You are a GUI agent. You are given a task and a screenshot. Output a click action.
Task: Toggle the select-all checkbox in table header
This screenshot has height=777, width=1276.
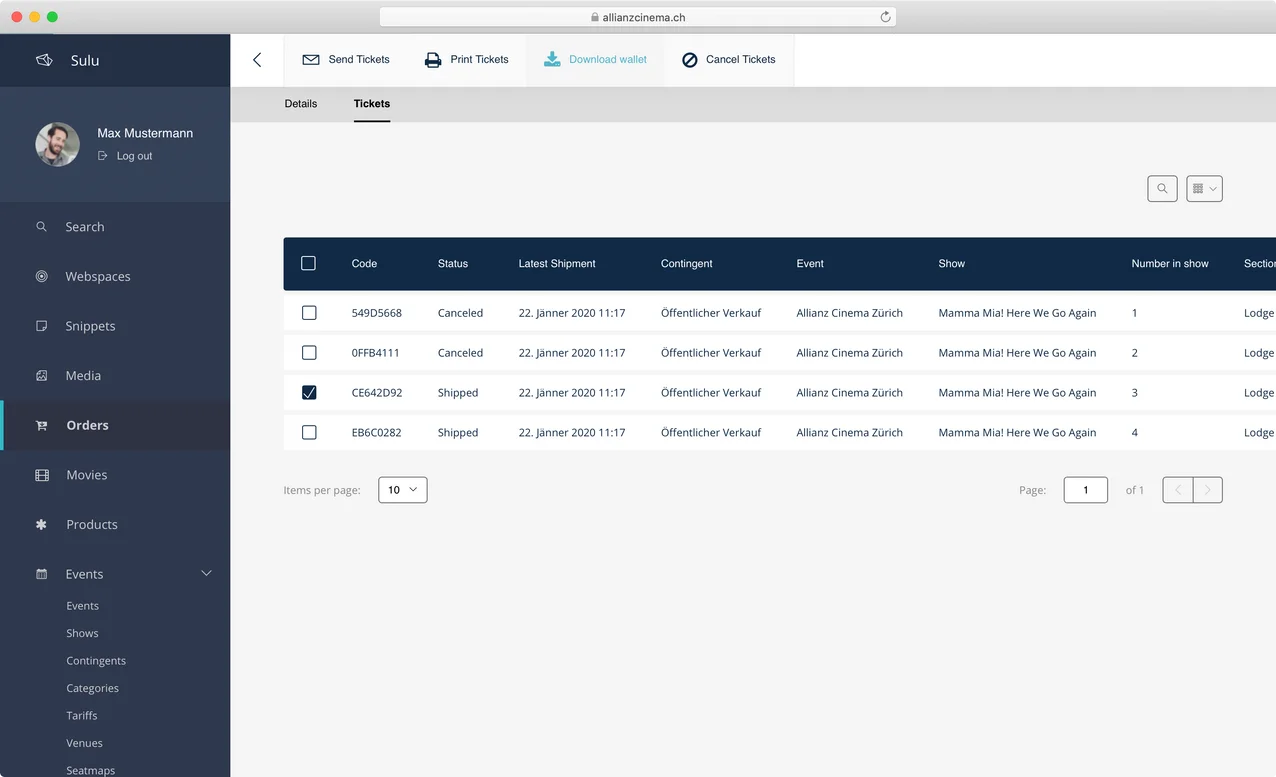coord(308,263)
